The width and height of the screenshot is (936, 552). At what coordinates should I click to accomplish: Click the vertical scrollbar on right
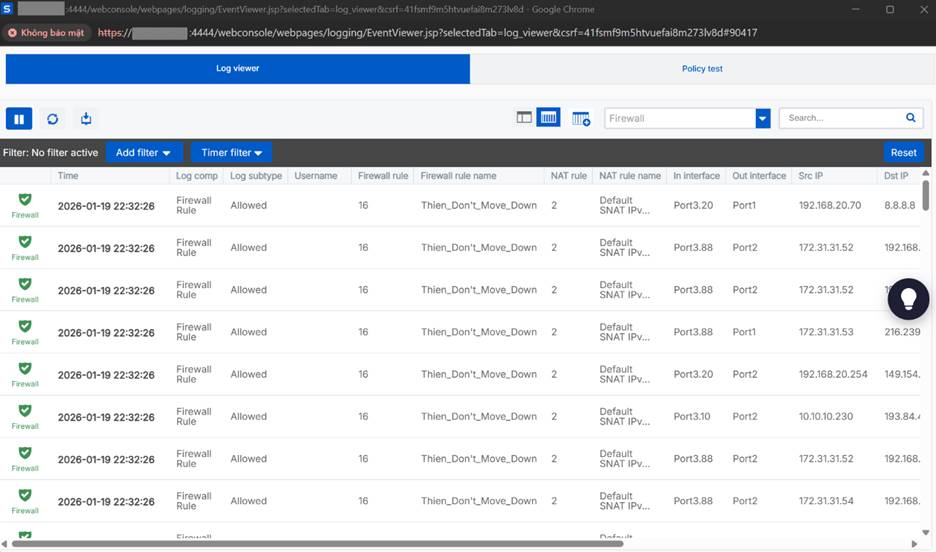[926, 195]
